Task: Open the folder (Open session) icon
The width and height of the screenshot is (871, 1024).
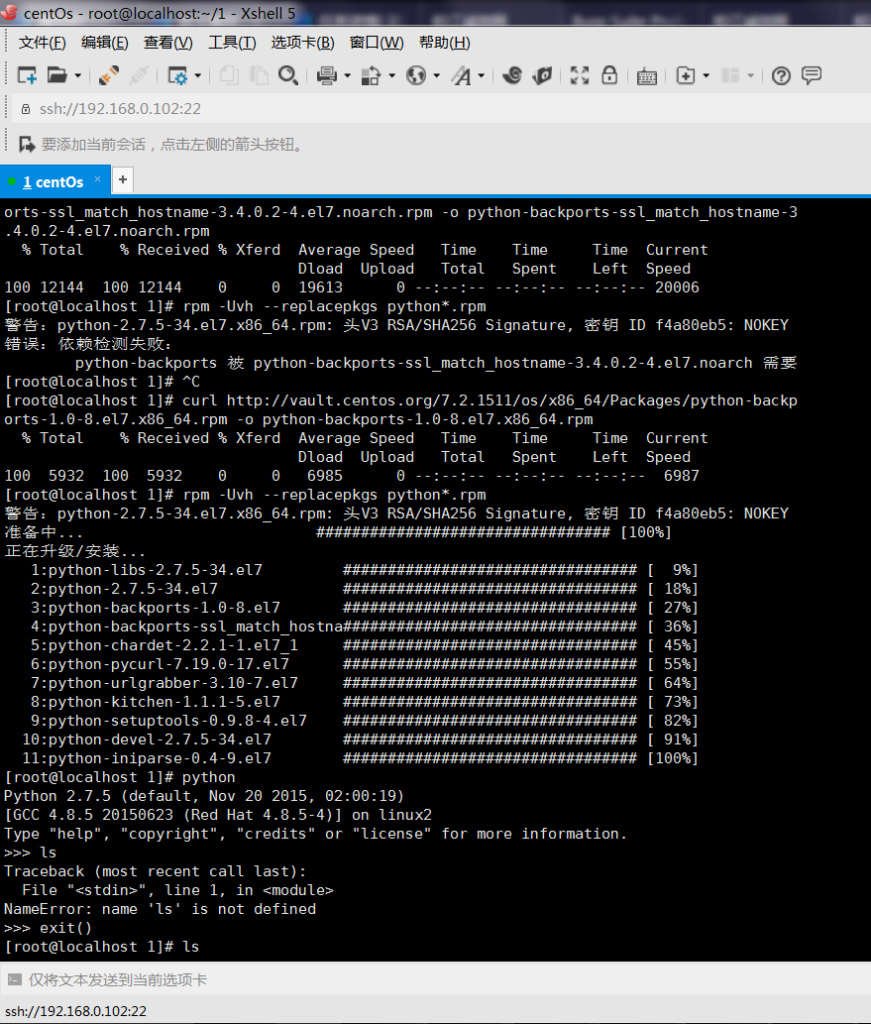Action: 57,76
